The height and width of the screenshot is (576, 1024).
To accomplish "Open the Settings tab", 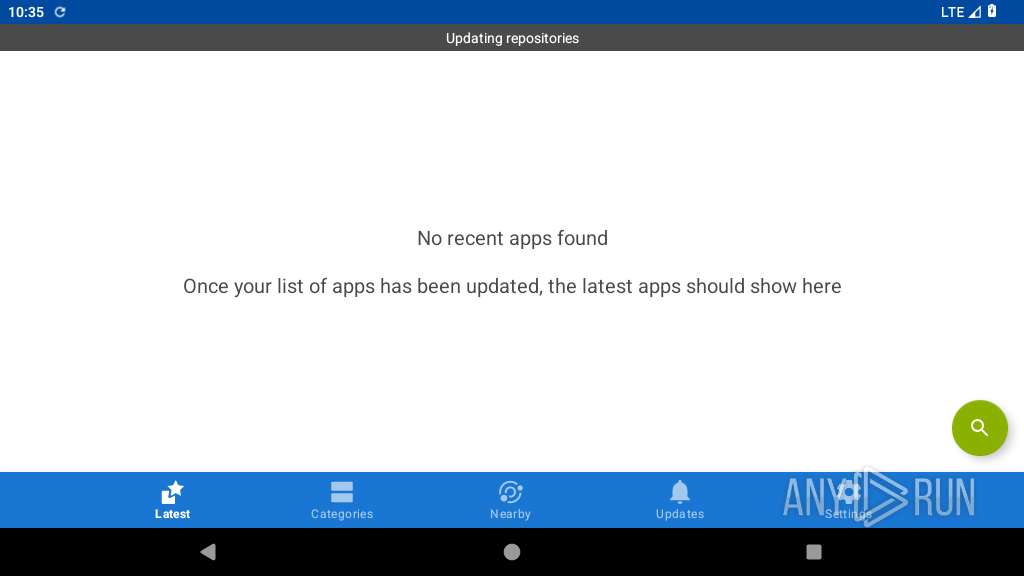I will pos(848,500).
